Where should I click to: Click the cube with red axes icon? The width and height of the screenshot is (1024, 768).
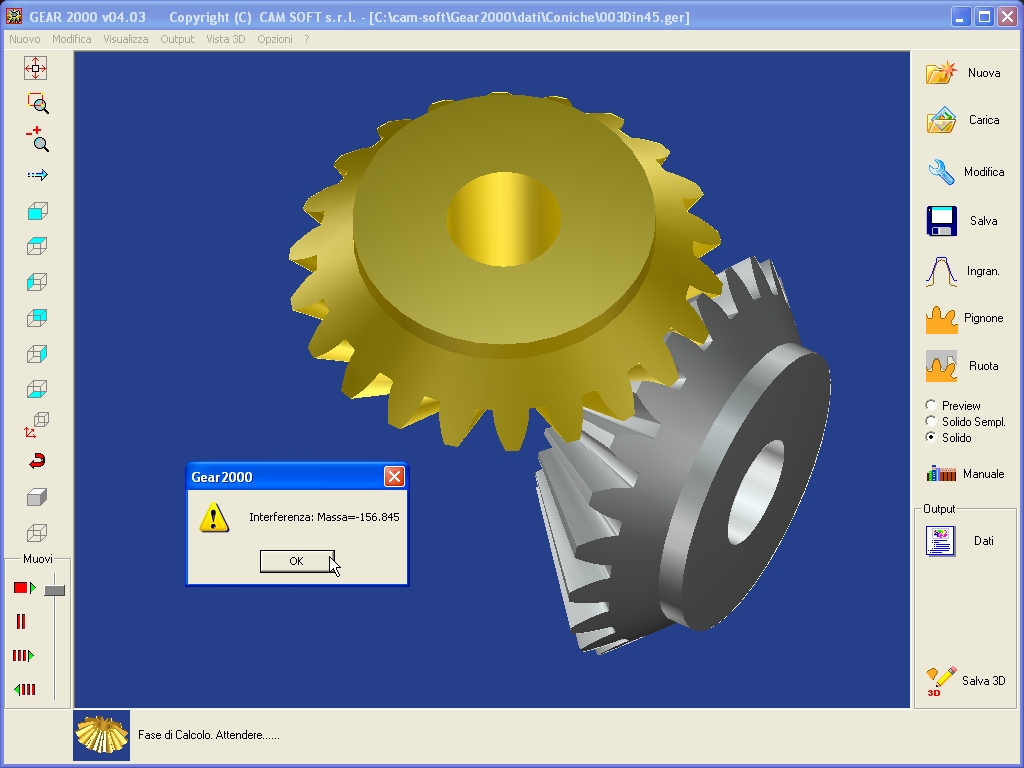point(37,424)
